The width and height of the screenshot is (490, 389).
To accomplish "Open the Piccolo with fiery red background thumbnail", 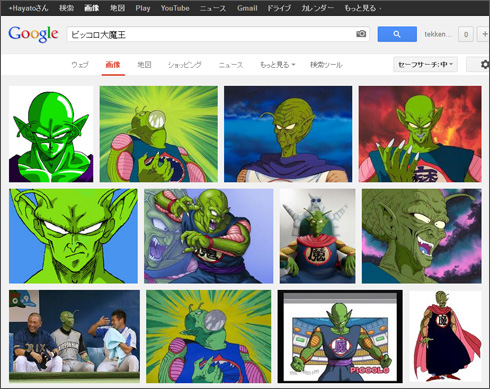I will (420, 134).
